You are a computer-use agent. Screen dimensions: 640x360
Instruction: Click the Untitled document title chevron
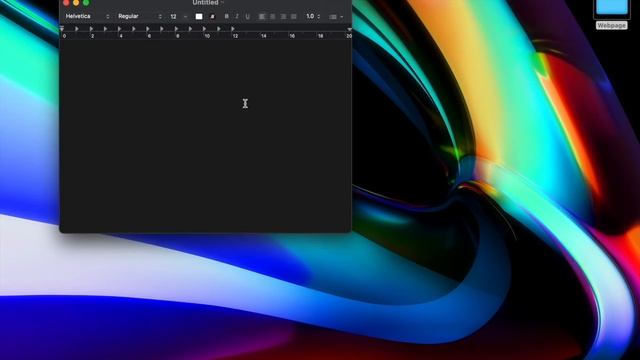(222, 2)
